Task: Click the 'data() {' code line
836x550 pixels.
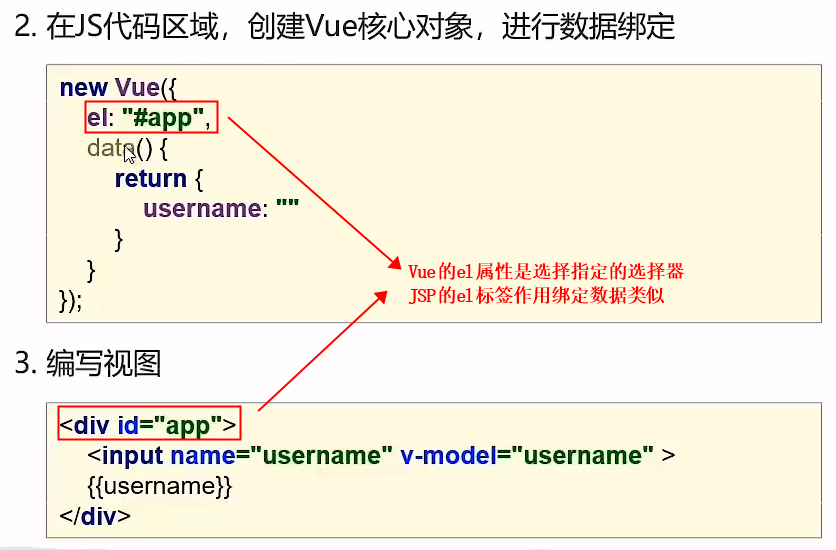Action: click(x=128, y=148)
